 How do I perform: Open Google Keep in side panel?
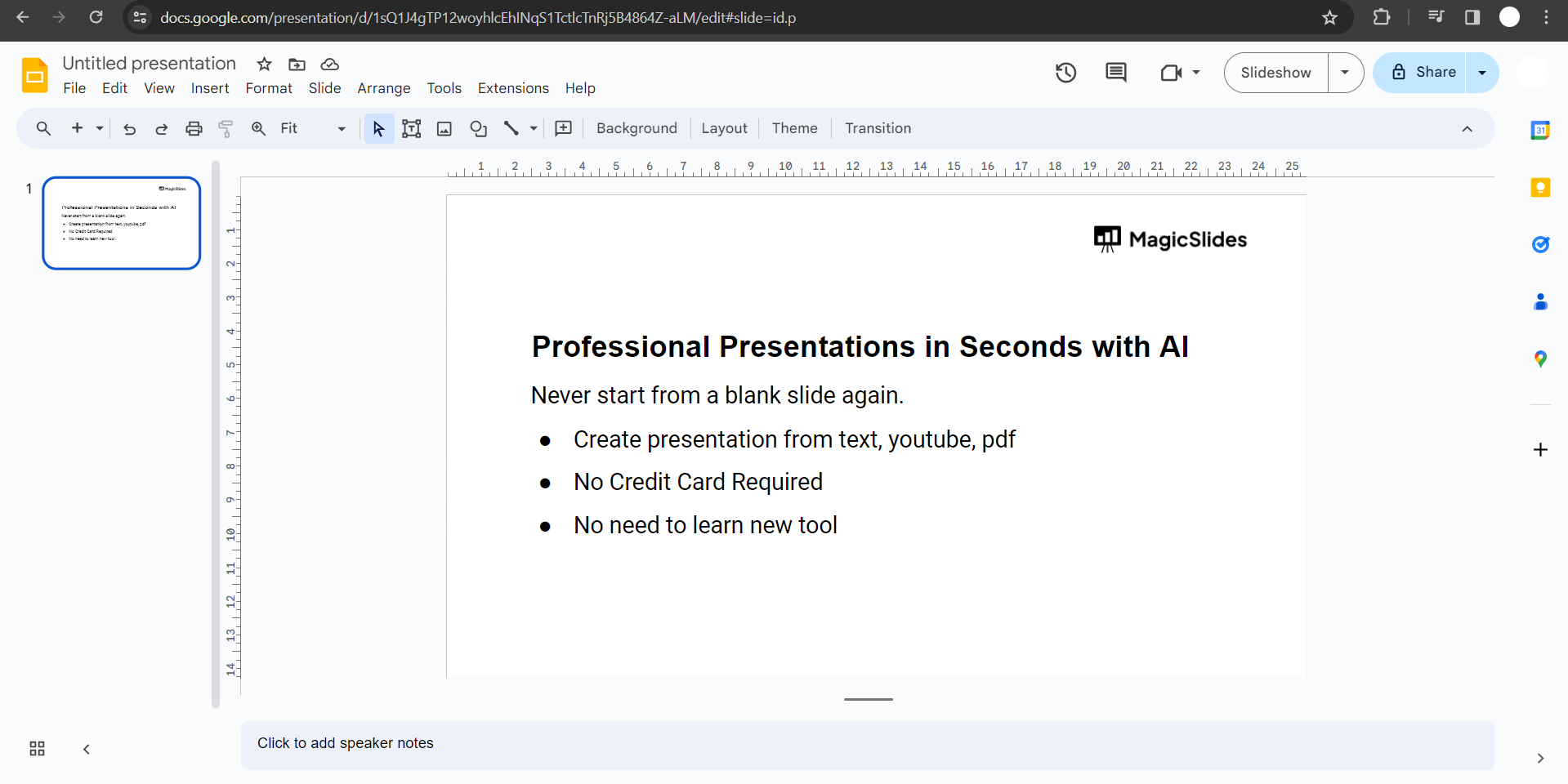click(1540, 188)
